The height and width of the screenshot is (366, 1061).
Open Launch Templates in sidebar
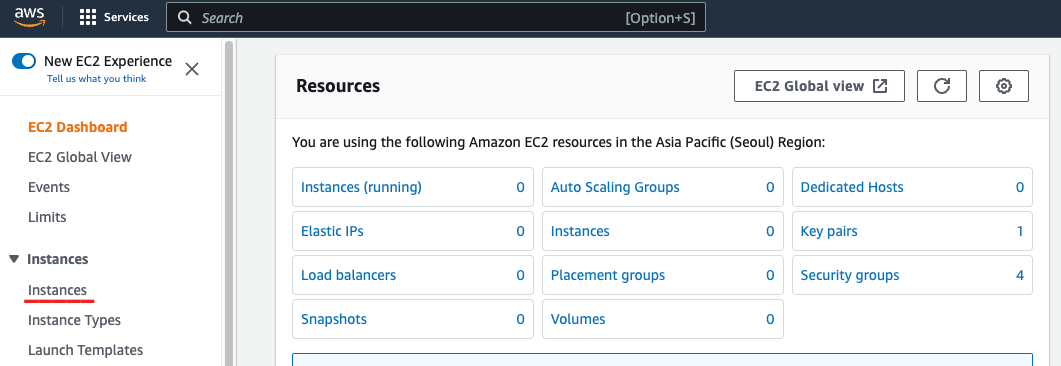point(86,350)
